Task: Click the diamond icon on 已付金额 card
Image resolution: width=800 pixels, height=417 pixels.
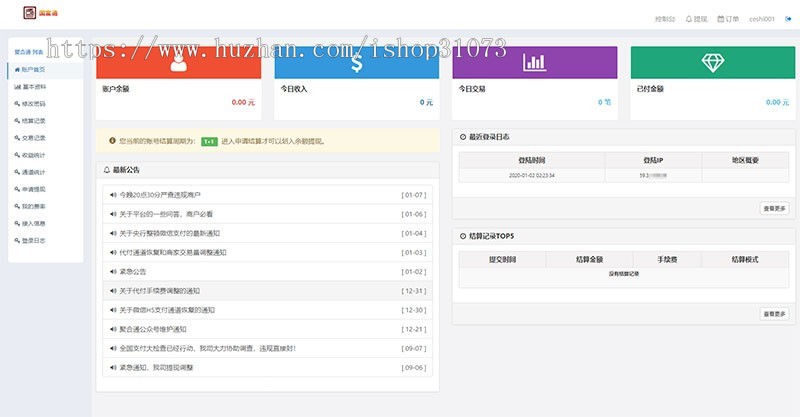Action: (712, 62)
